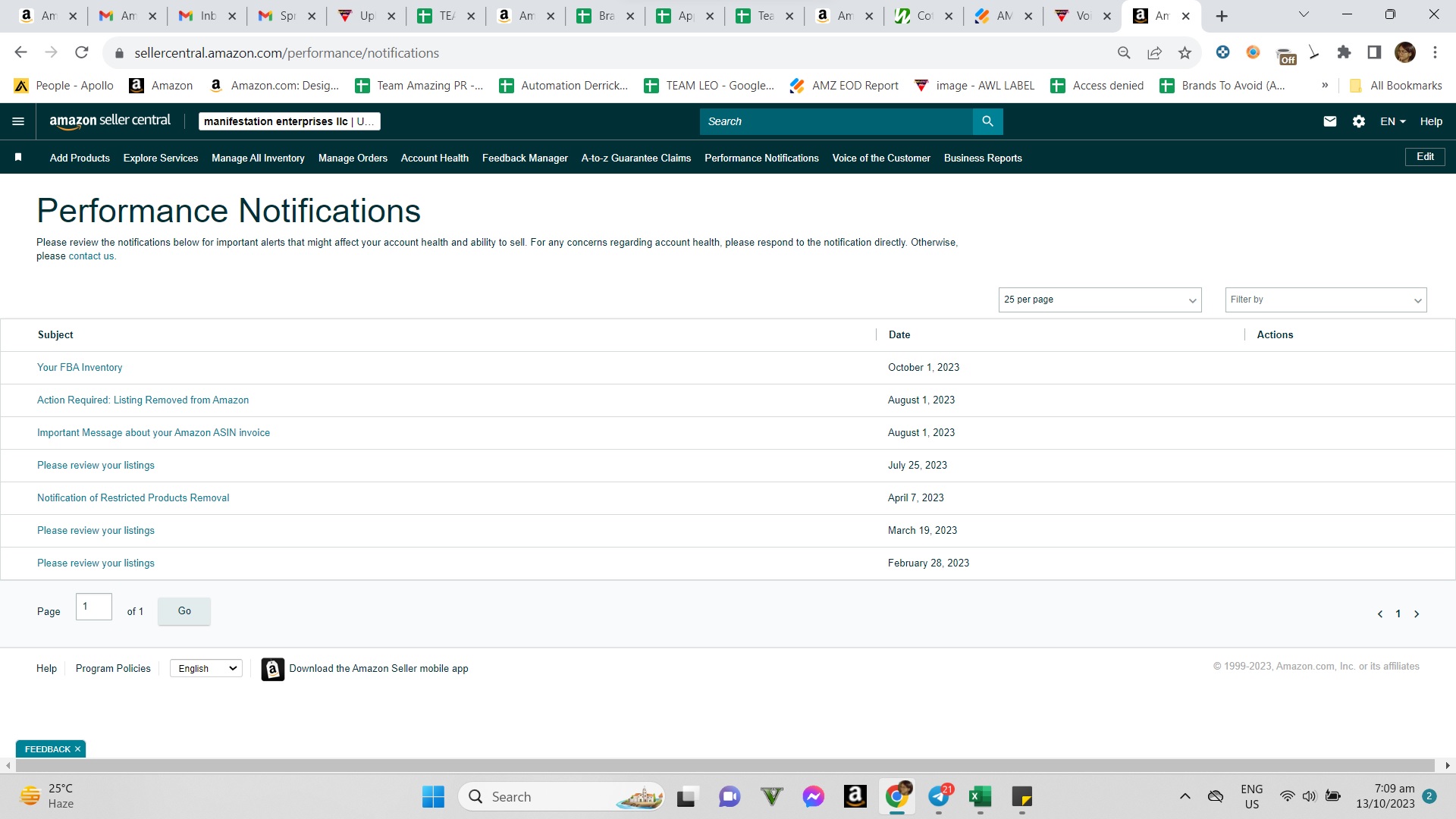The image size is (1456, 819).
Task: Click the search magnifier button in Seller Central
Action: [987, 121]
